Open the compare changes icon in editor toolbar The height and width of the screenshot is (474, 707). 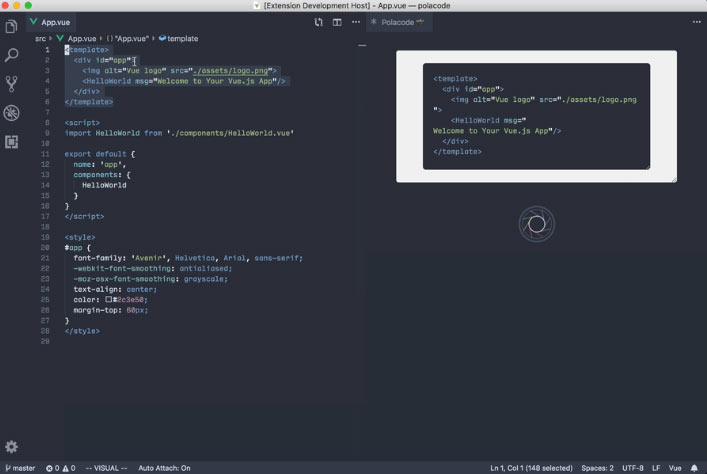pos(319,21)
